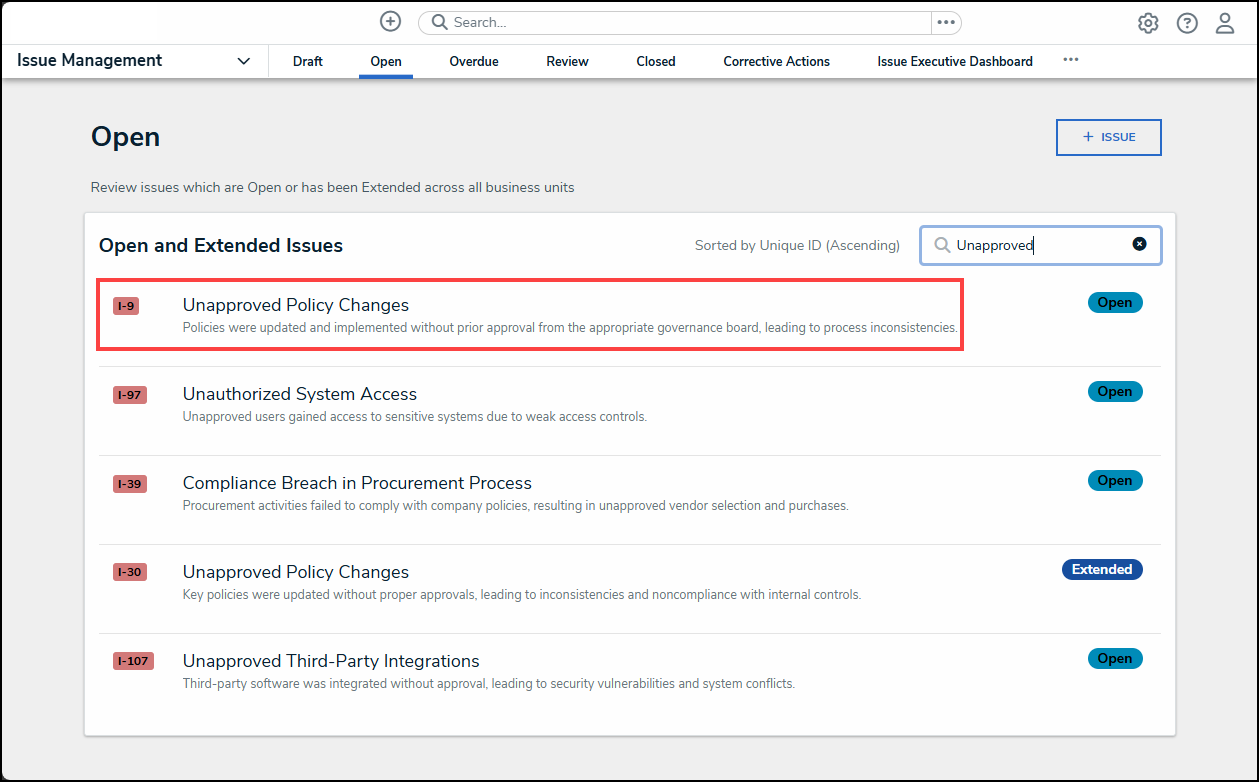
Task: Open the user profile icon
Action: [1225, 23]
